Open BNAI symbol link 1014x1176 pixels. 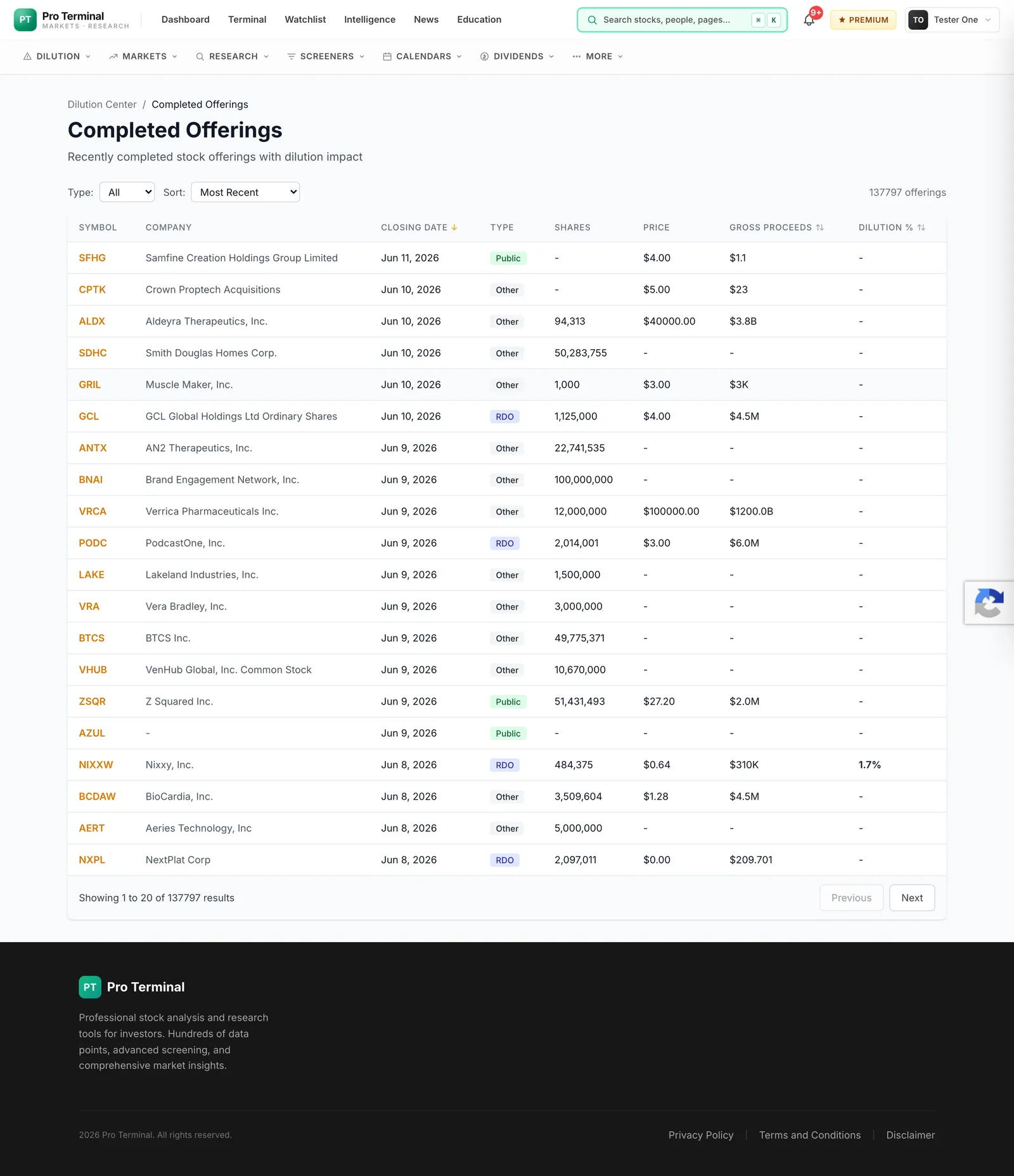click(91, 480)
